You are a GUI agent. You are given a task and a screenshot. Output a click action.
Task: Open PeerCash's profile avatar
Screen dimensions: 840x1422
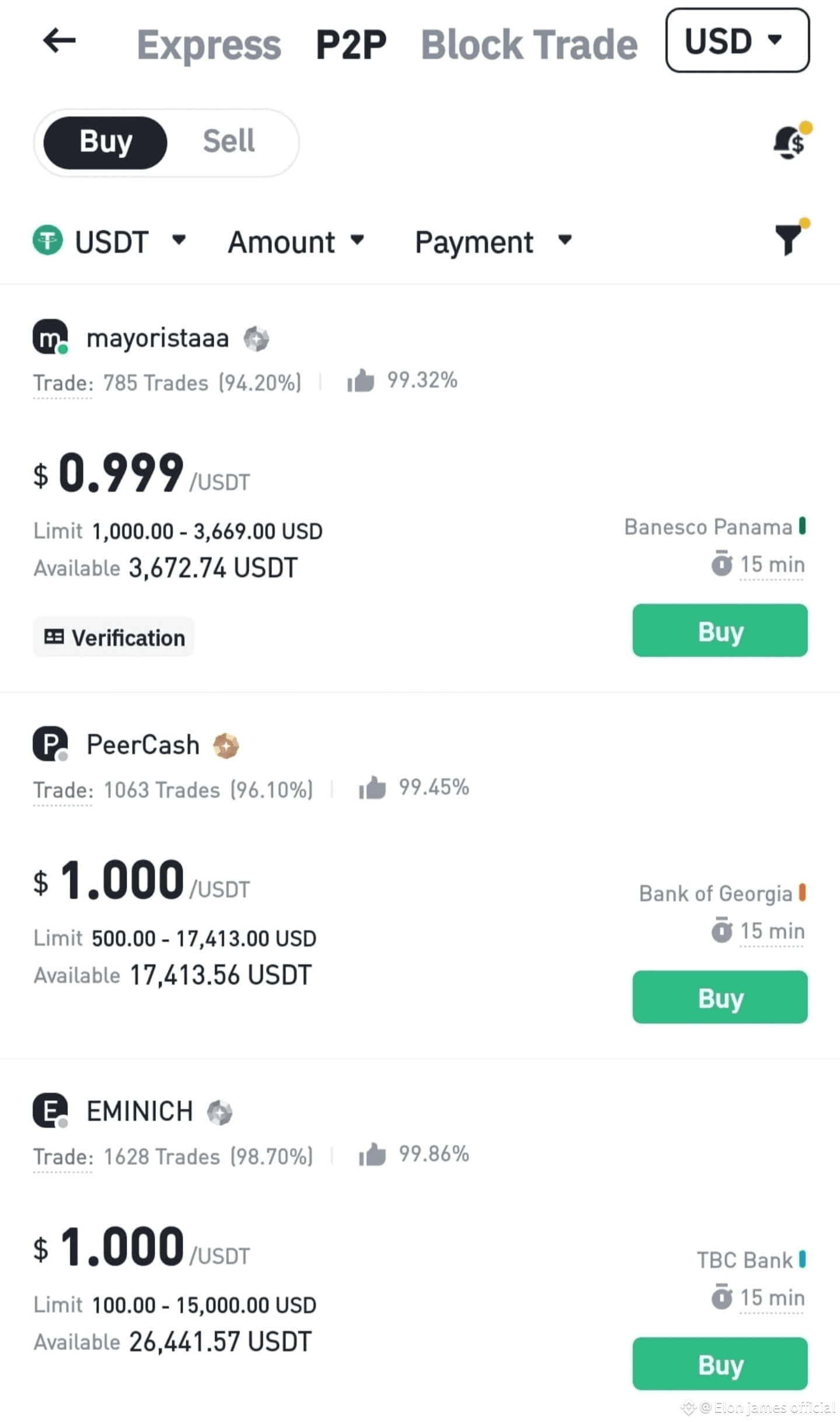click(50, 745)
